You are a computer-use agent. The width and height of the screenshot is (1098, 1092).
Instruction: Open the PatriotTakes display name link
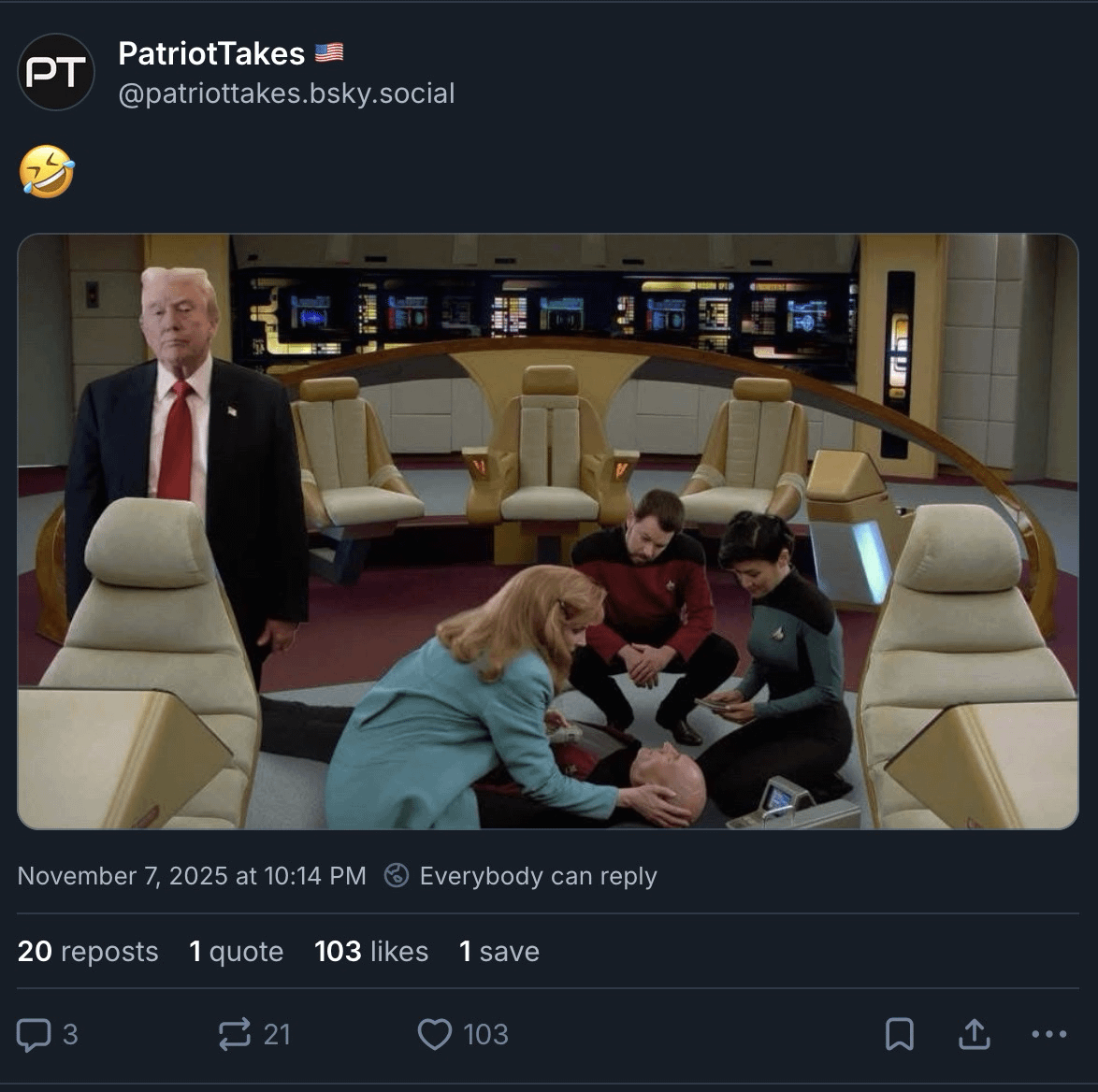coord(211,53)
